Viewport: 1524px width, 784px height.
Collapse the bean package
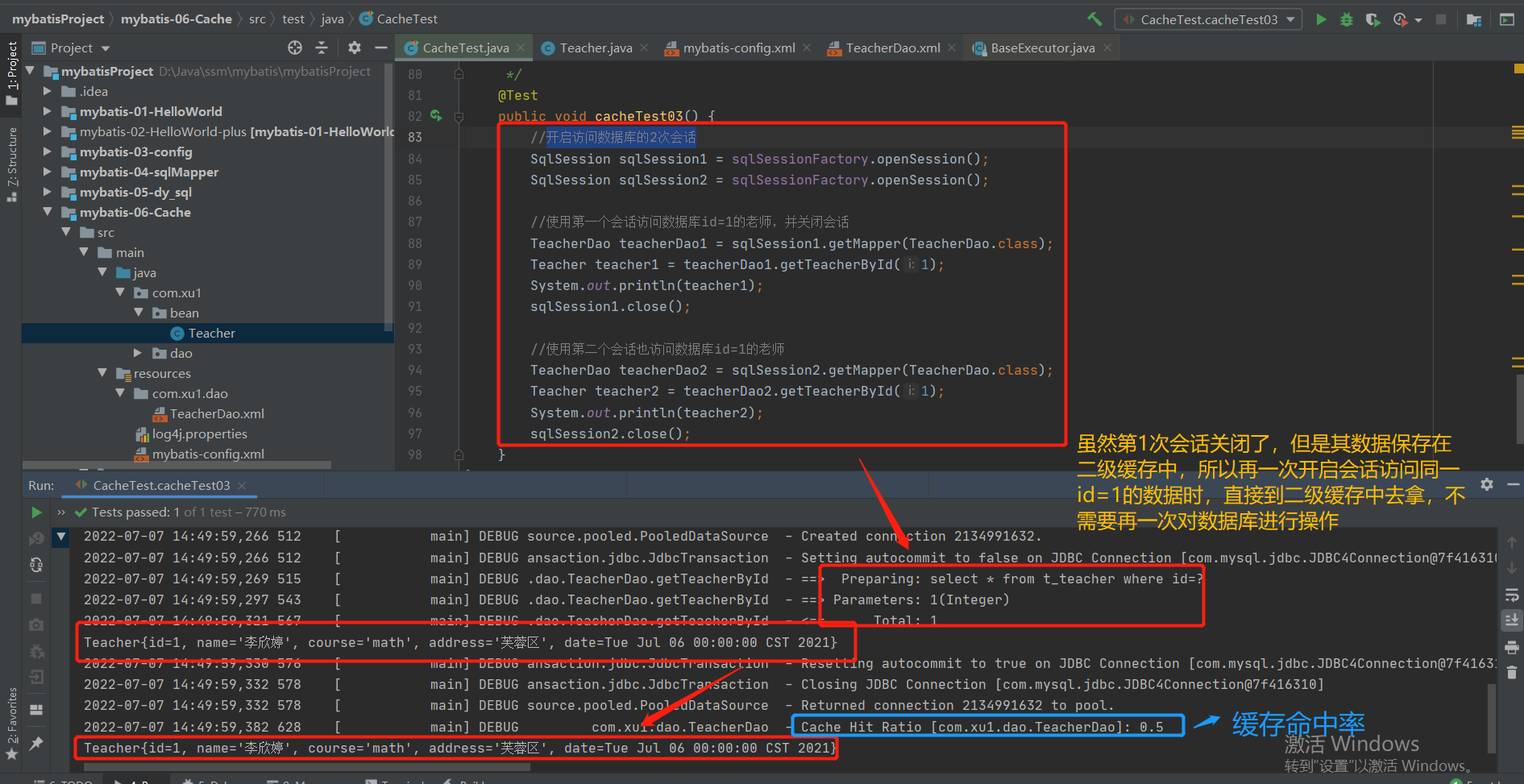point(138,313)
